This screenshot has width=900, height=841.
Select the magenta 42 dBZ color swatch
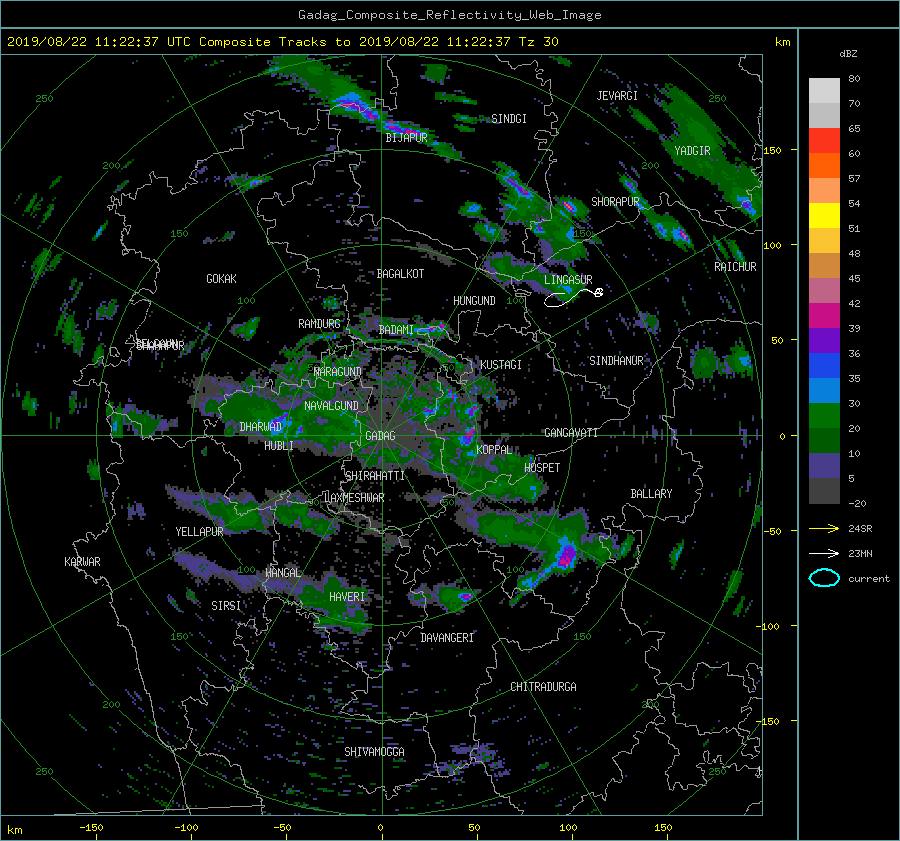pyautogui.click(x=824, y=315)
